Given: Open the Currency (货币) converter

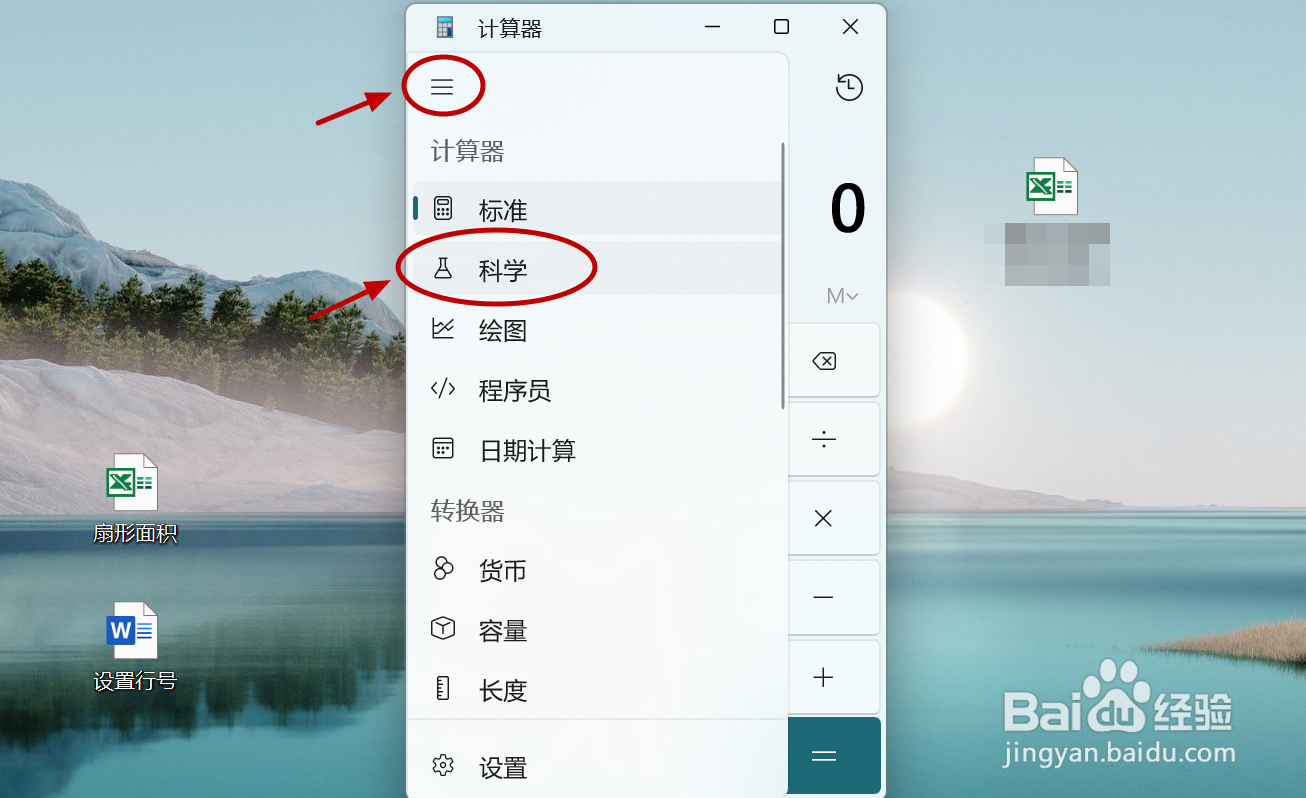Looking at the screenshot, I should (597, 570).
